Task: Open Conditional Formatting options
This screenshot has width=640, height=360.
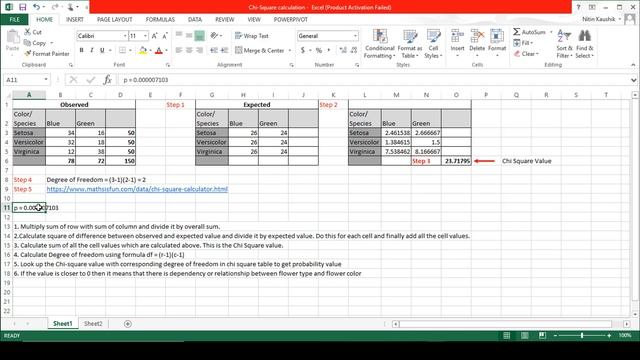Action: tap(380, 44)
